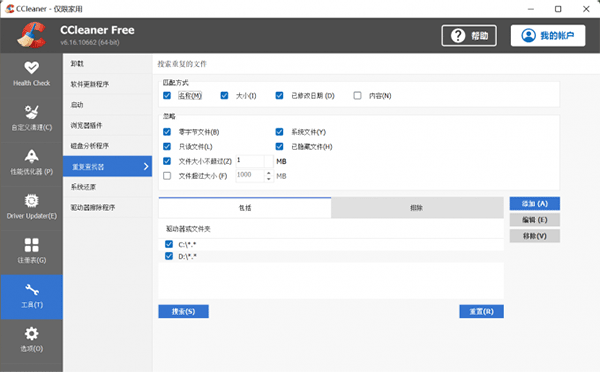Image resolution: width=600 pixels, height=372 pixels.
Task: Open the 卸载 uninstall tool
Action: pos(108,64)
